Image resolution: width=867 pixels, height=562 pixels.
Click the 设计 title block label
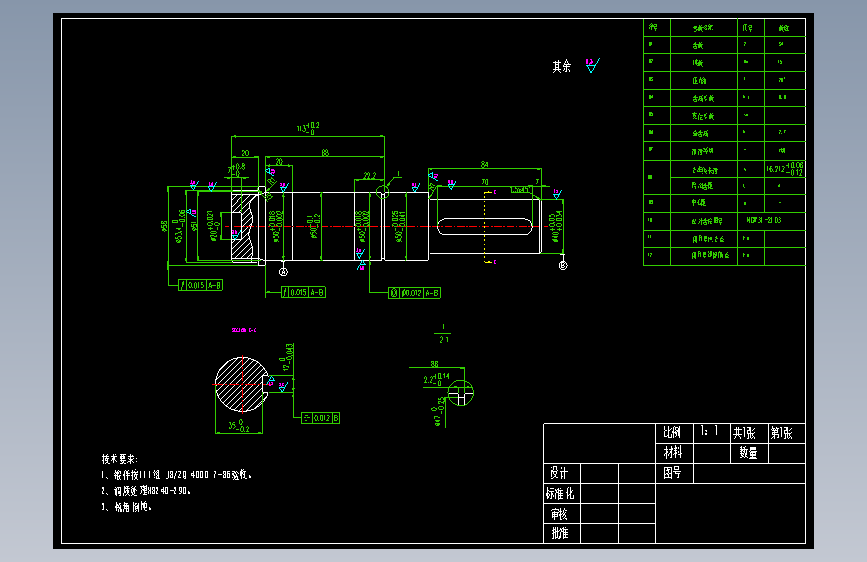[559, 473]
